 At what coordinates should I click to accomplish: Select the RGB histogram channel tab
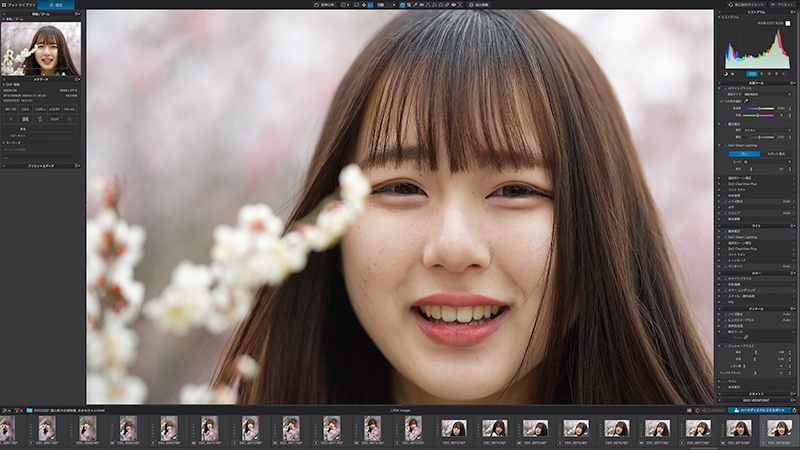pyautogui.click(x=752, y=74)
